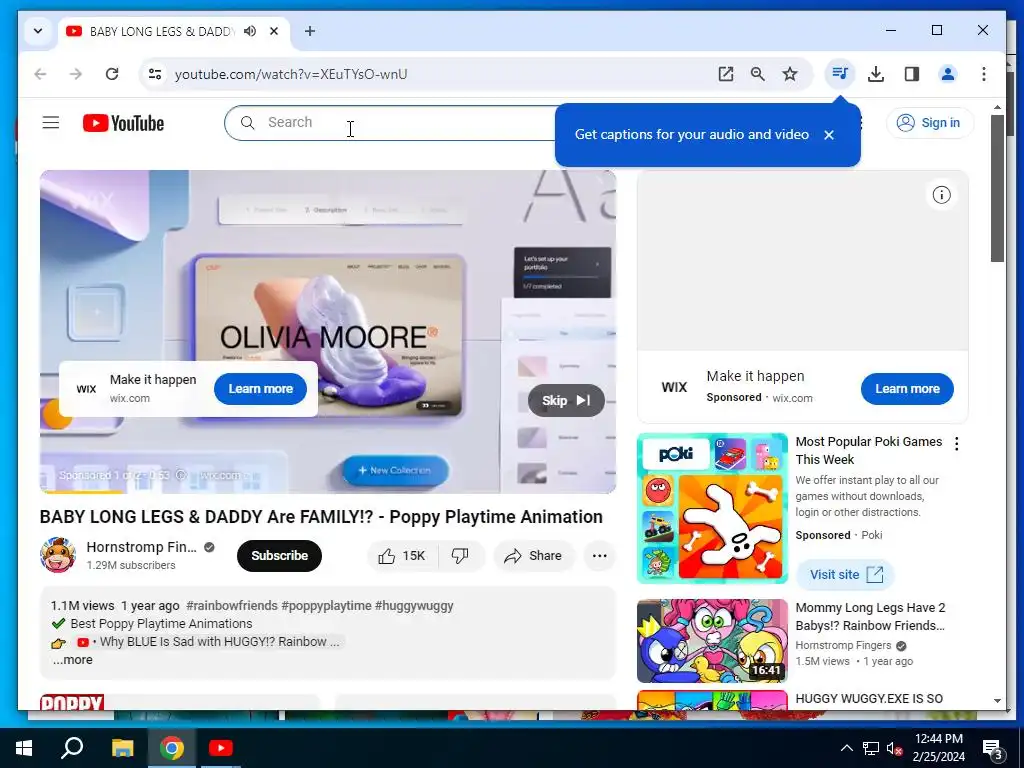This screenshot has height=768, width=1024.
Task: Go forward in browser history
Action: (76, 74)
